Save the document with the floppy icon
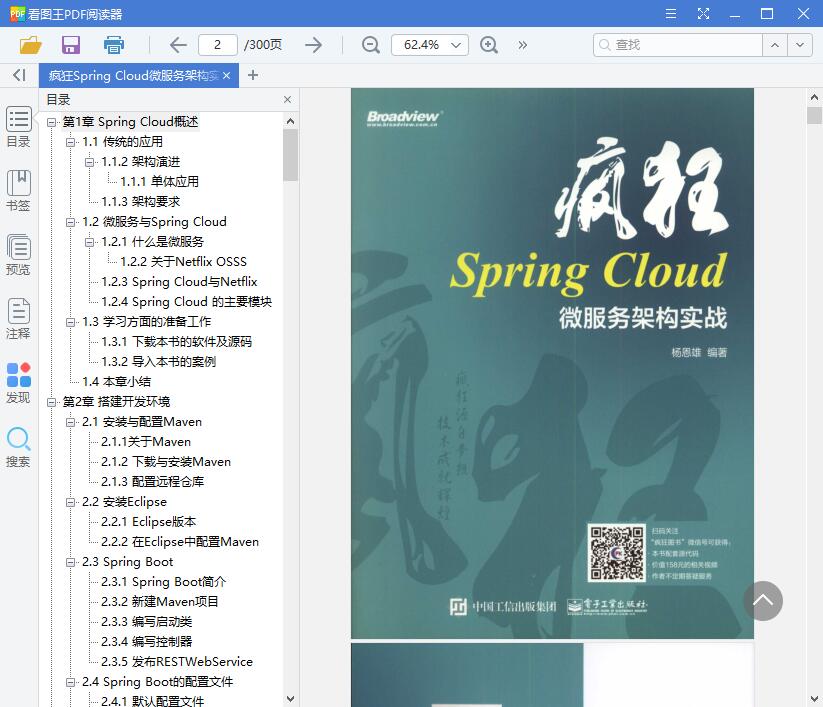The image size is (823, 707). coord(71,45)
